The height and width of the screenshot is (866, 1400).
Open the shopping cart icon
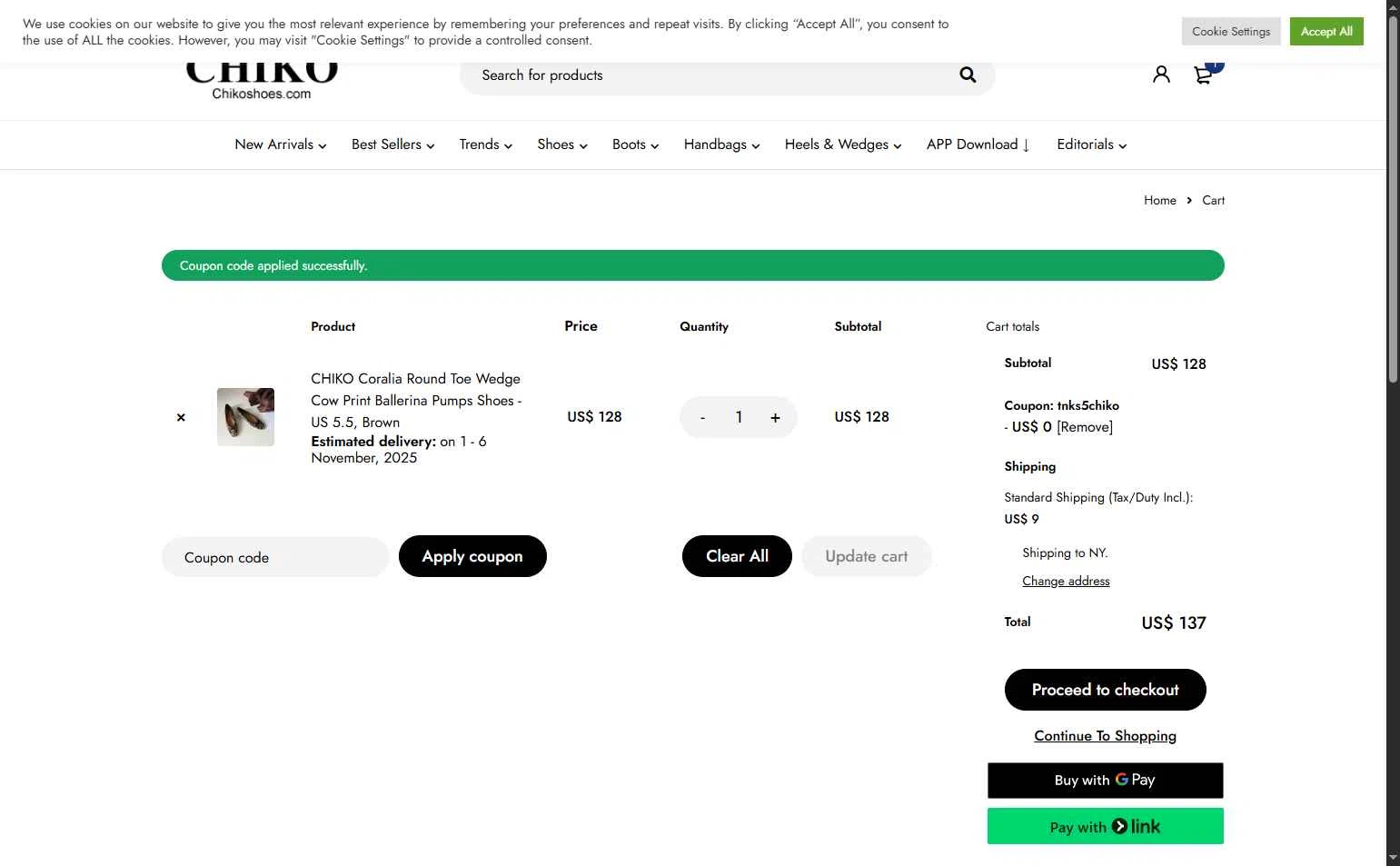1204,75
